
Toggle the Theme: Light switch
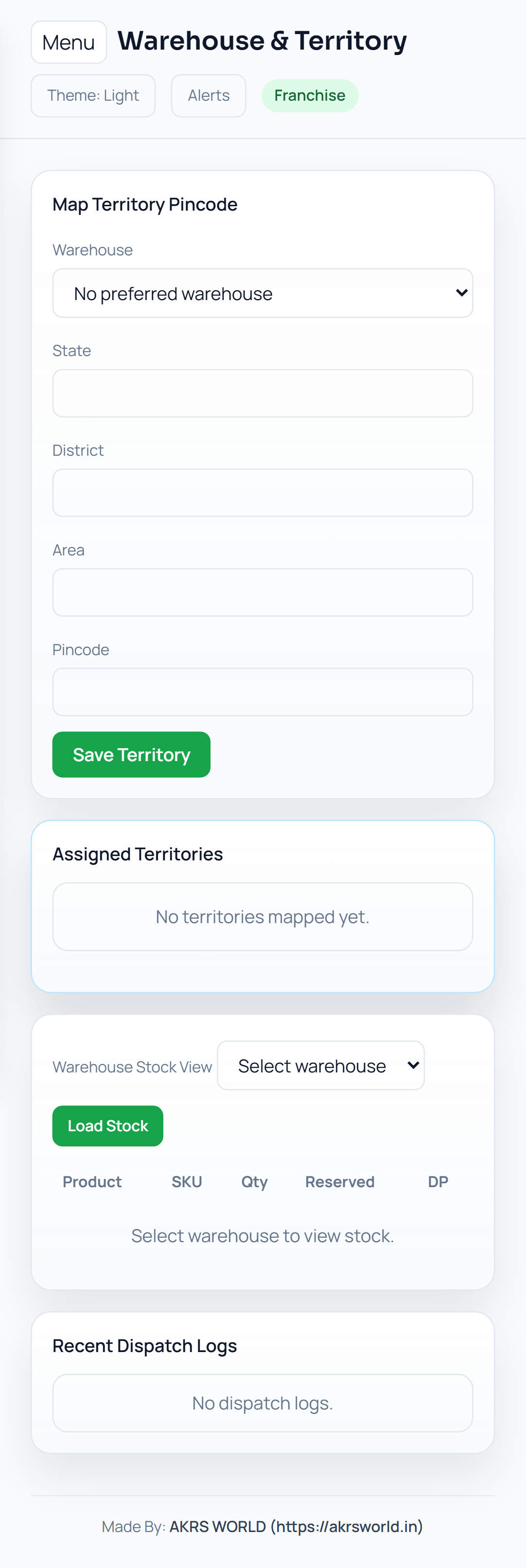tap(93, 95)
